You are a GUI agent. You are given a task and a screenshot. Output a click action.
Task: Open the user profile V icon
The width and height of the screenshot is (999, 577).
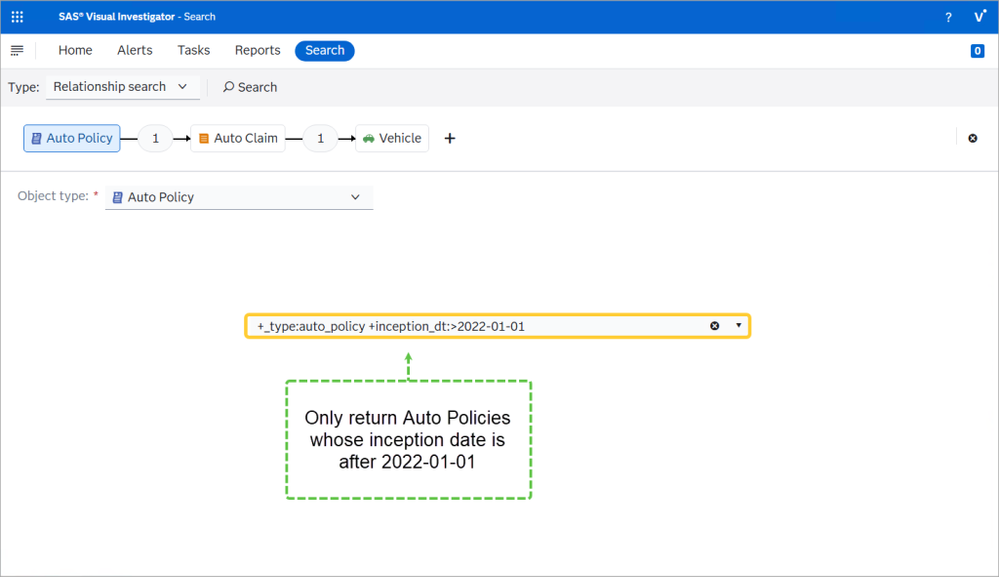[980, 17]
